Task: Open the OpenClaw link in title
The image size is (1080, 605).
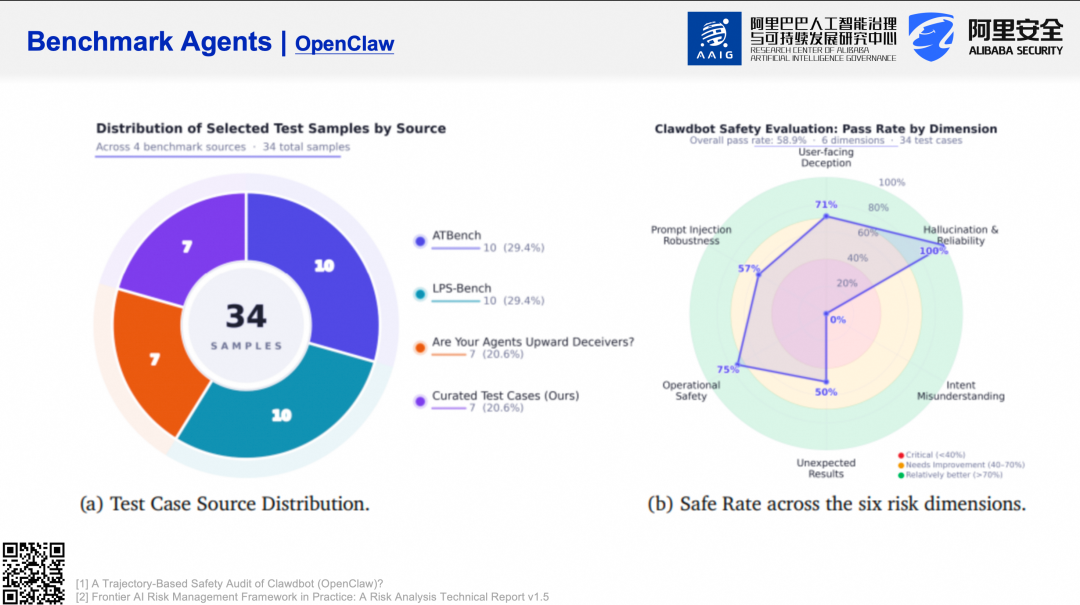Action: click(x=344, y=44)
